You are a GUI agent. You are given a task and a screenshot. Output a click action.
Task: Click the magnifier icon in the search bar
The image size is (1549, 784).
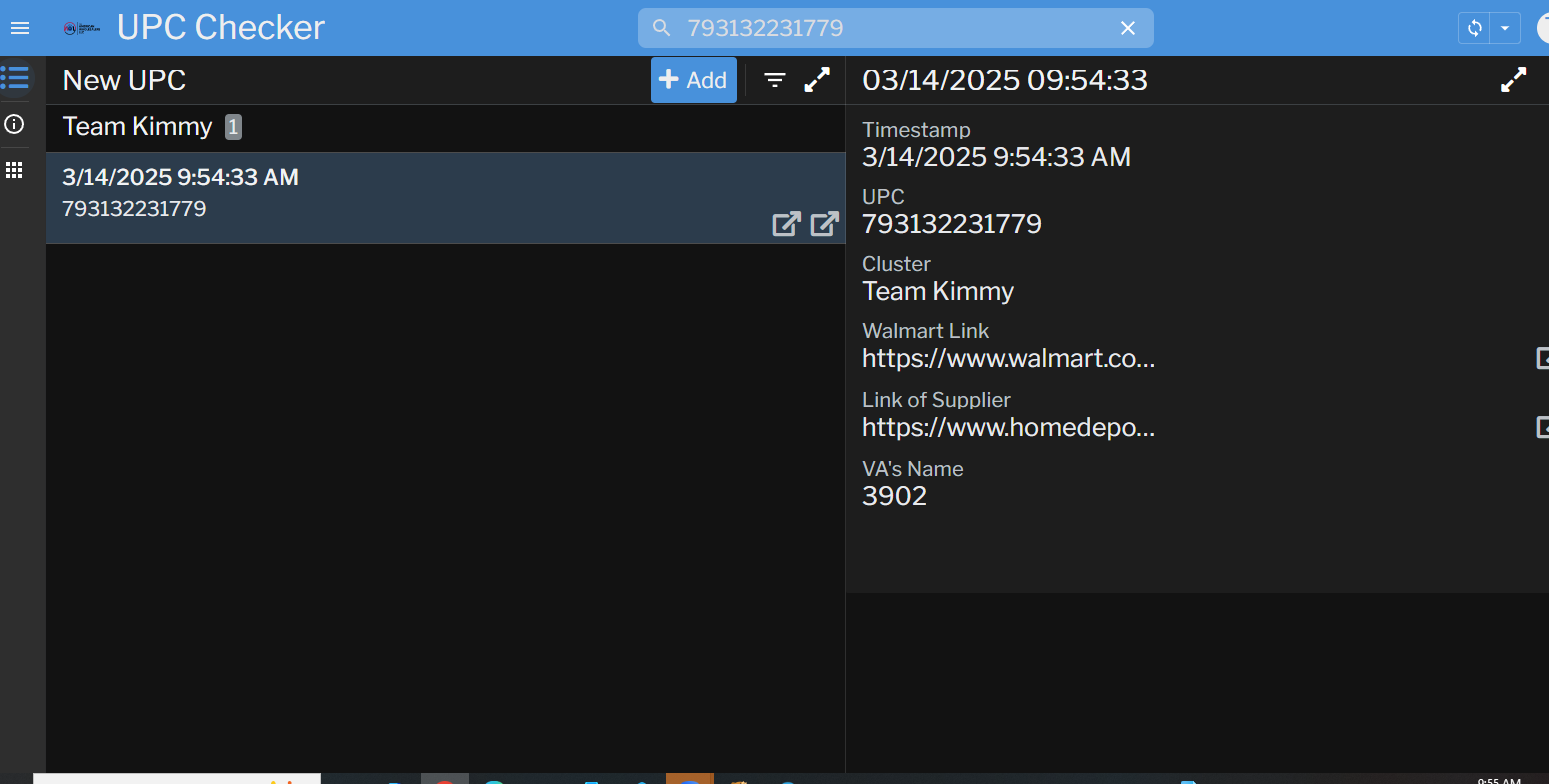[x=661, y=28]
